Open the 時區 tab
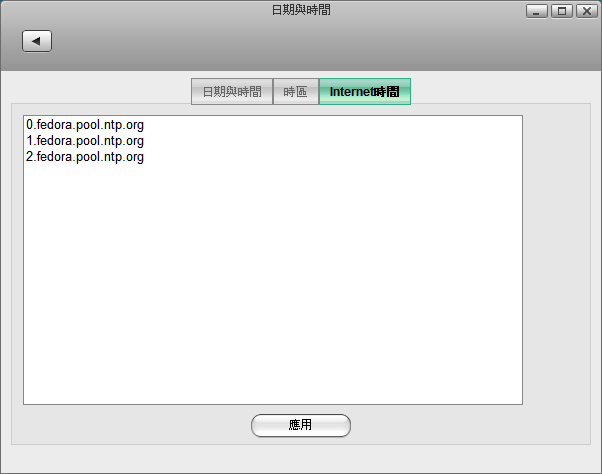602x474 pixels. tap(295, 92)
